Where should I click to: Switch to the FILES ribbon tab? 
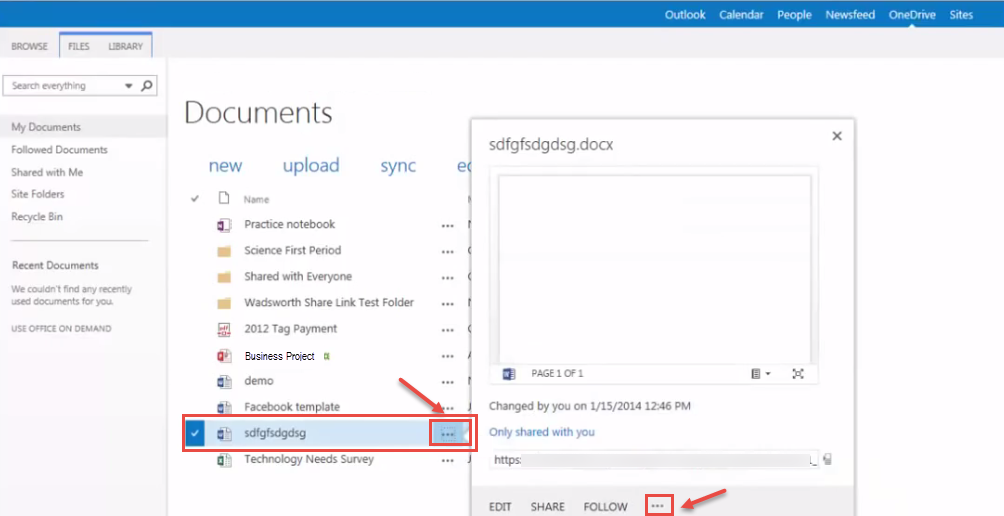[79, 46]
